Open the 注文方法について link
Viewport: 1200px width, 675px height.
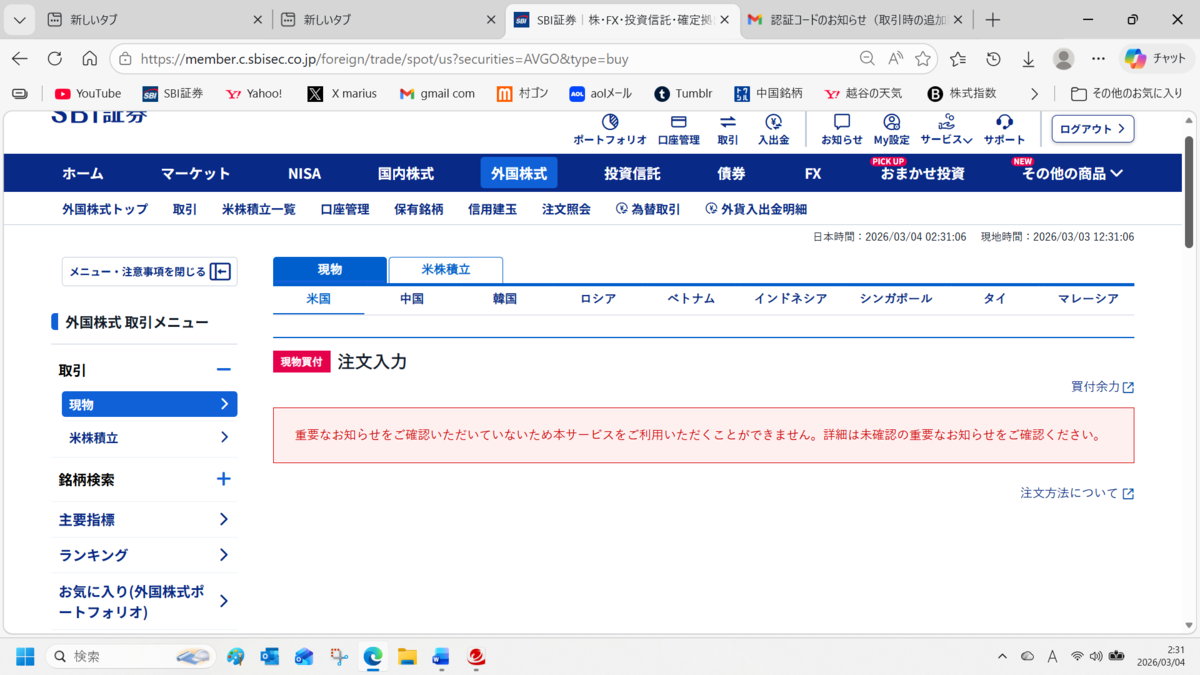(1077, 493)
